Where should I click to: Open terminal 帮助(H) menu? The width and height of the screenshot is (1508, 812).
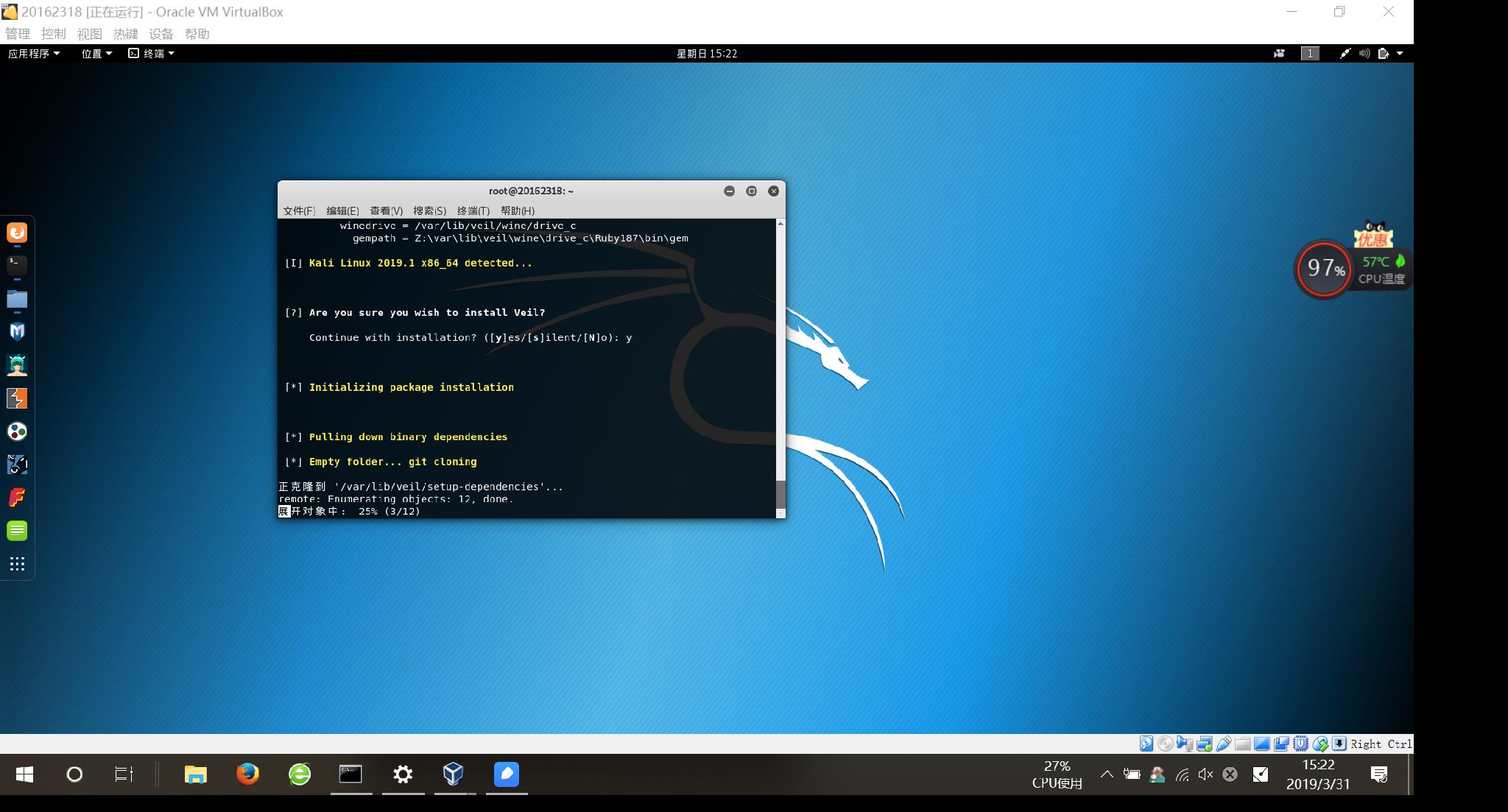pyautogui.click(x=517, y=211)
